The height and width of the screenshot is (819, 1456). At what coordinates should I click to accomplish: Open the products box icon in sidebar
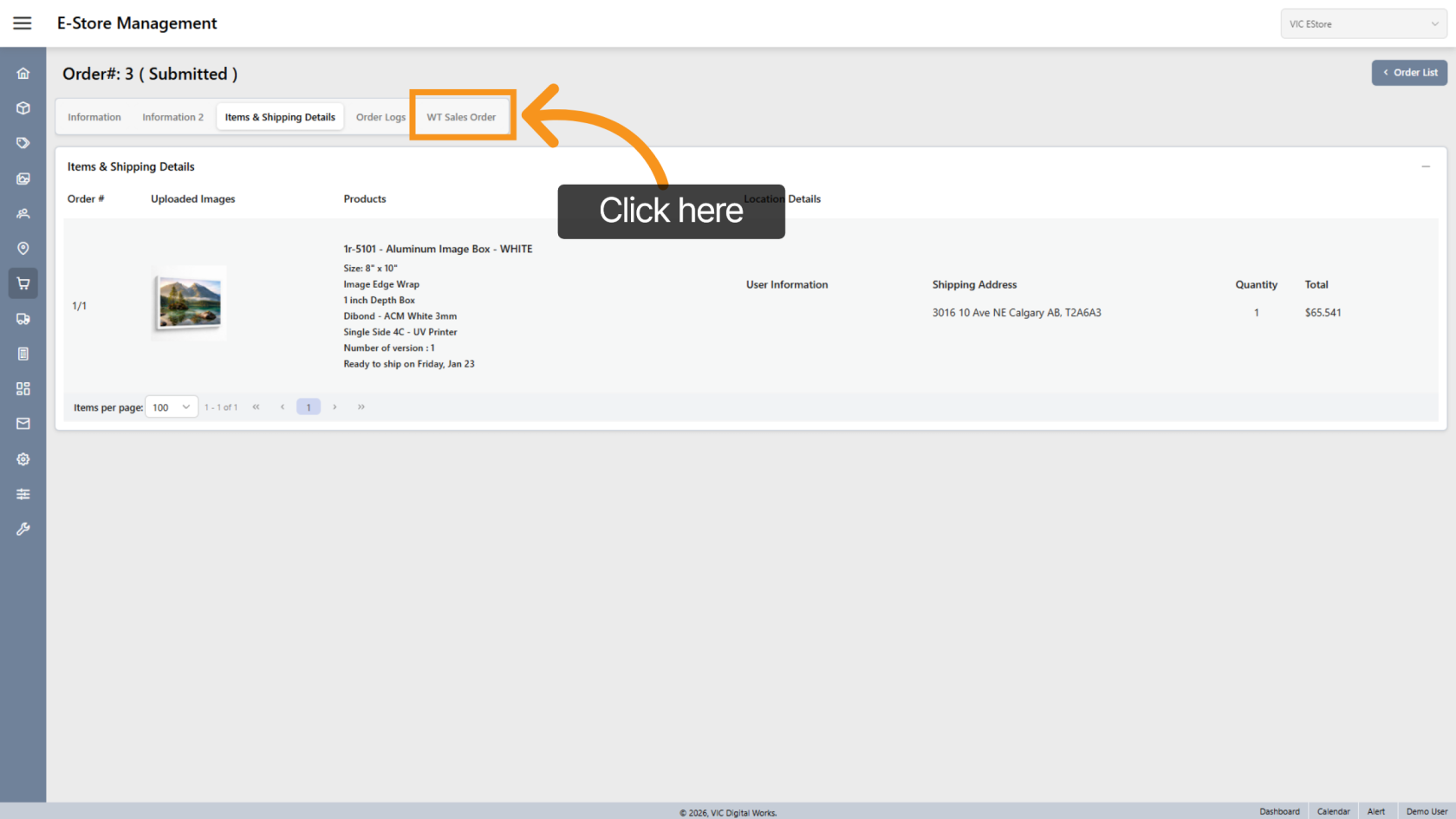coord(23,108)
